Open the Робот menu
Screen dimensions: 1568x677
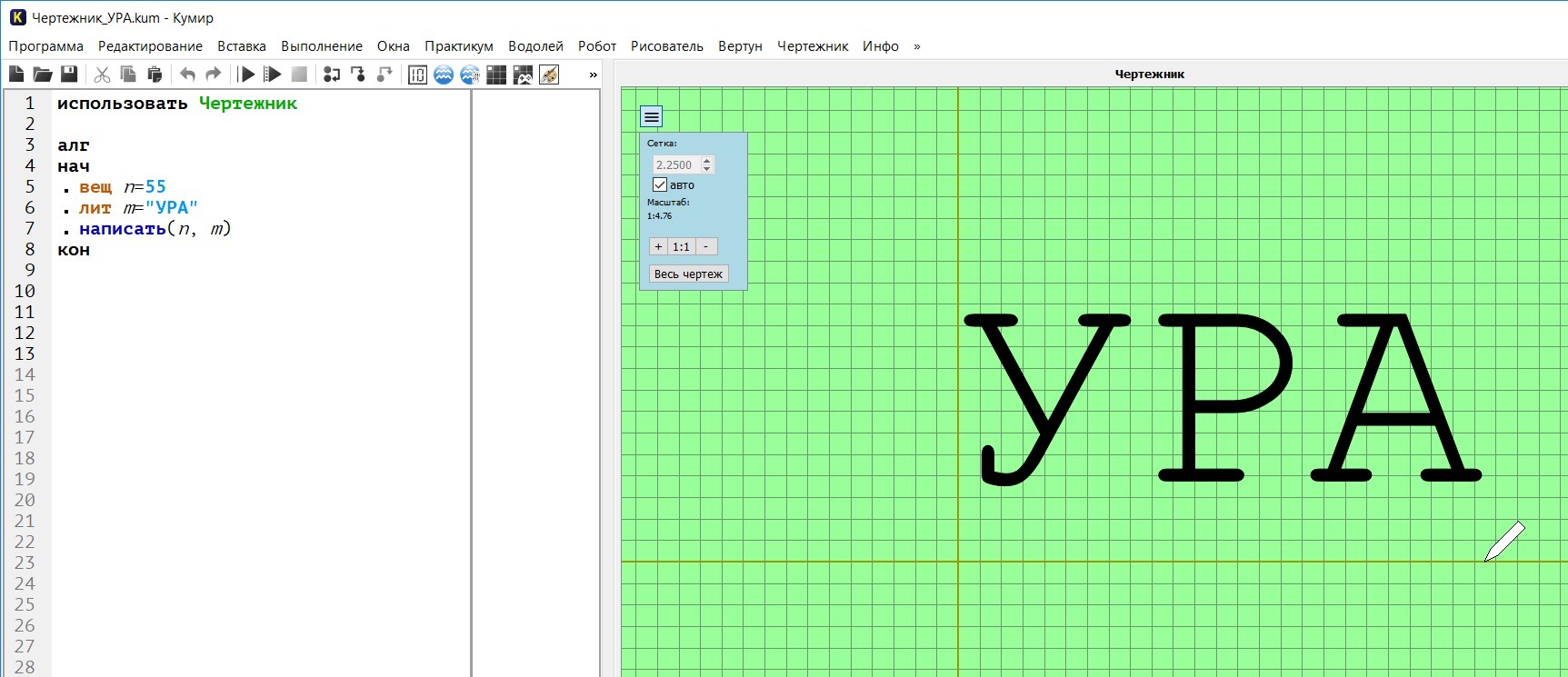point(597,46)
